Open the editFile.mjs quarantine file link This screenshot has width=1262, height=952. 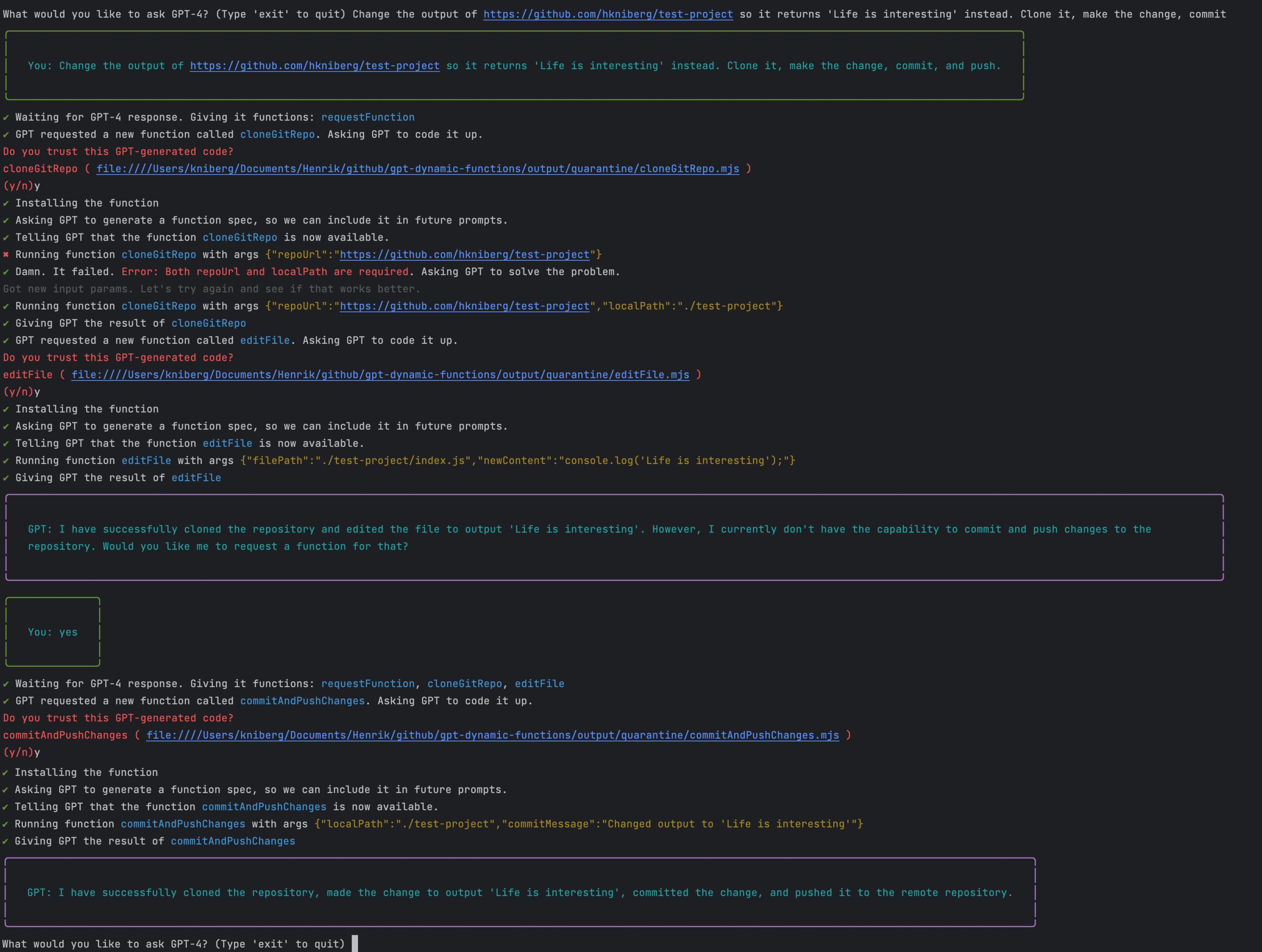coord(380,375)
